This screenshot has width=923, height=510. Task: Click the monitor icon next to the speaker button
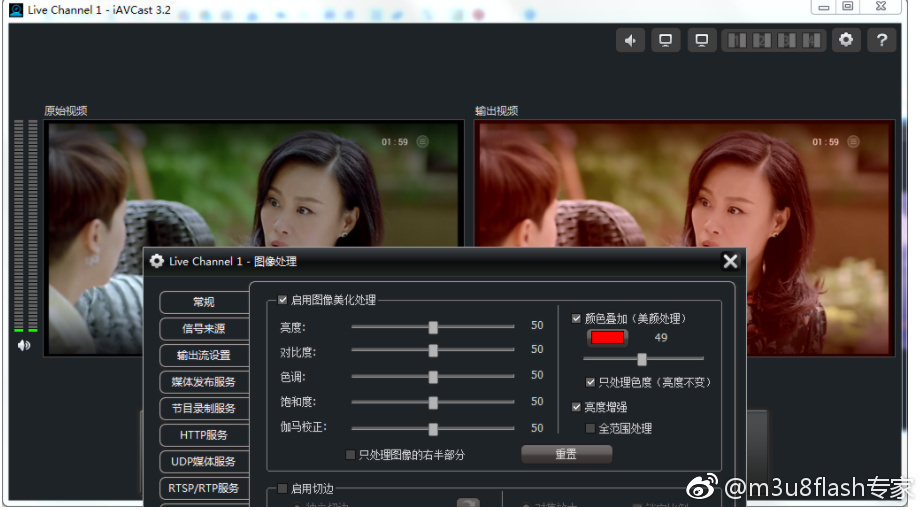666,40
